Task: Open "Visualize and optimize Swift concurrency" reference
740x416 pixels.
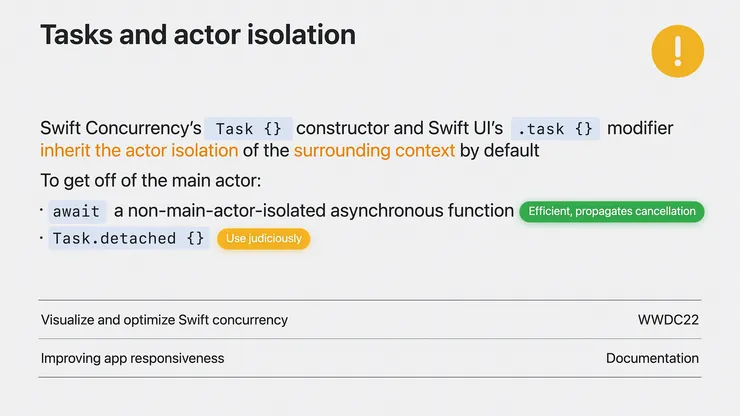Action: click(164, 320)
